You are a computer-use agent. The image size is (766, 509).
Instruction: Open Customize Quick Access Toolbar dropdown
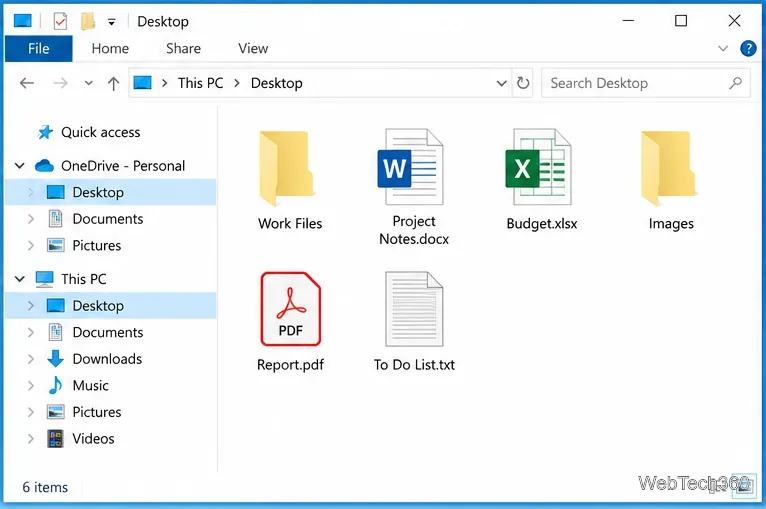111,22
